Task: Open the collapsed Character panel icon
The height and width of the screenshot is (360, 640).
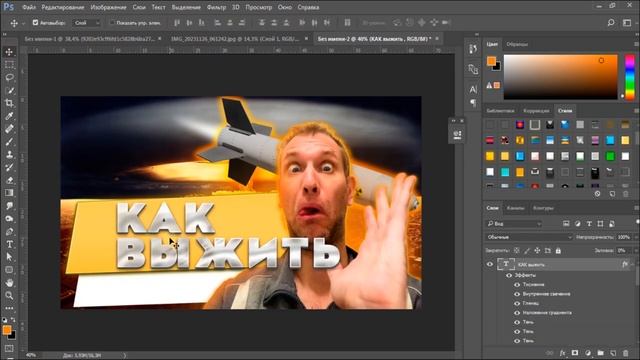Action: tap(473, 89)
